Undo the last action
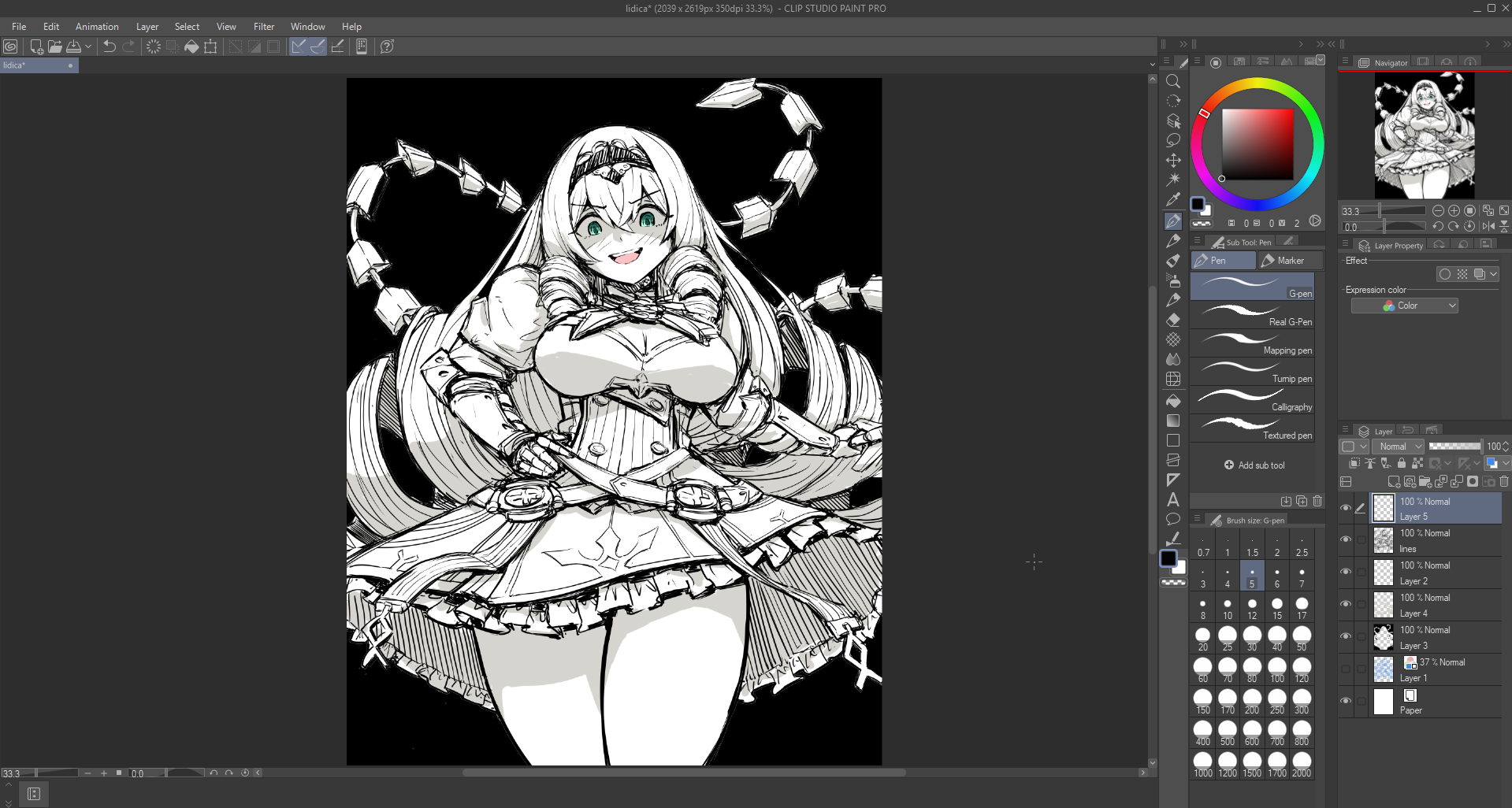Image resolution: width=1512 pixels, height=808 pixels. [x=110, y=46]
